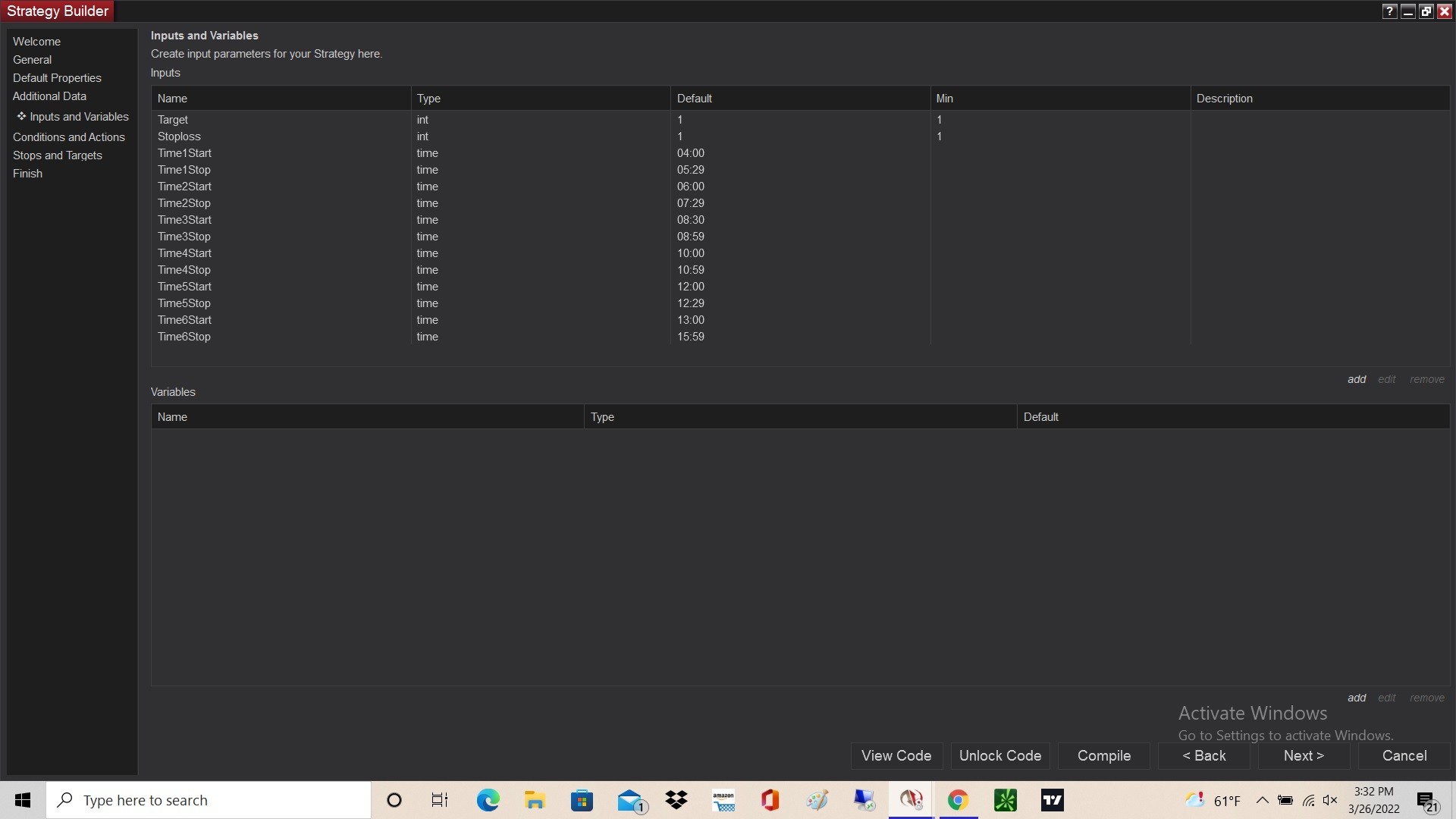Open Dropbox from the taskbar
This screenshot has width=1456, height=819.
(676, 800)
